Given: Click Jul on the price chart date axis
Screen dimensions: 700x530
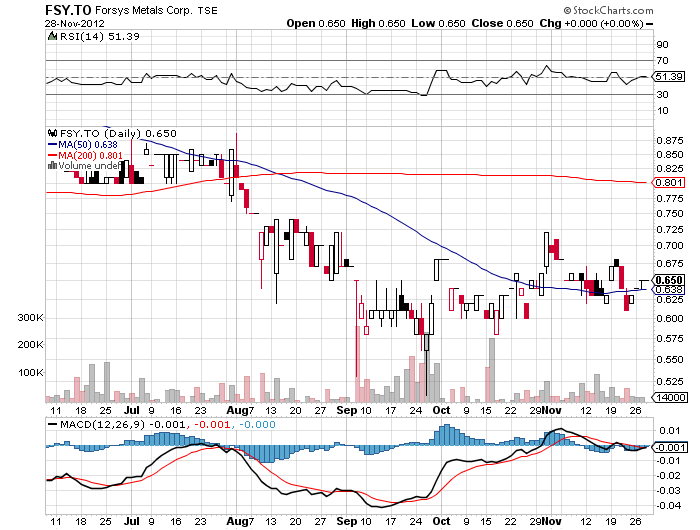Looking at the screenshot, I should coord(132,410).
